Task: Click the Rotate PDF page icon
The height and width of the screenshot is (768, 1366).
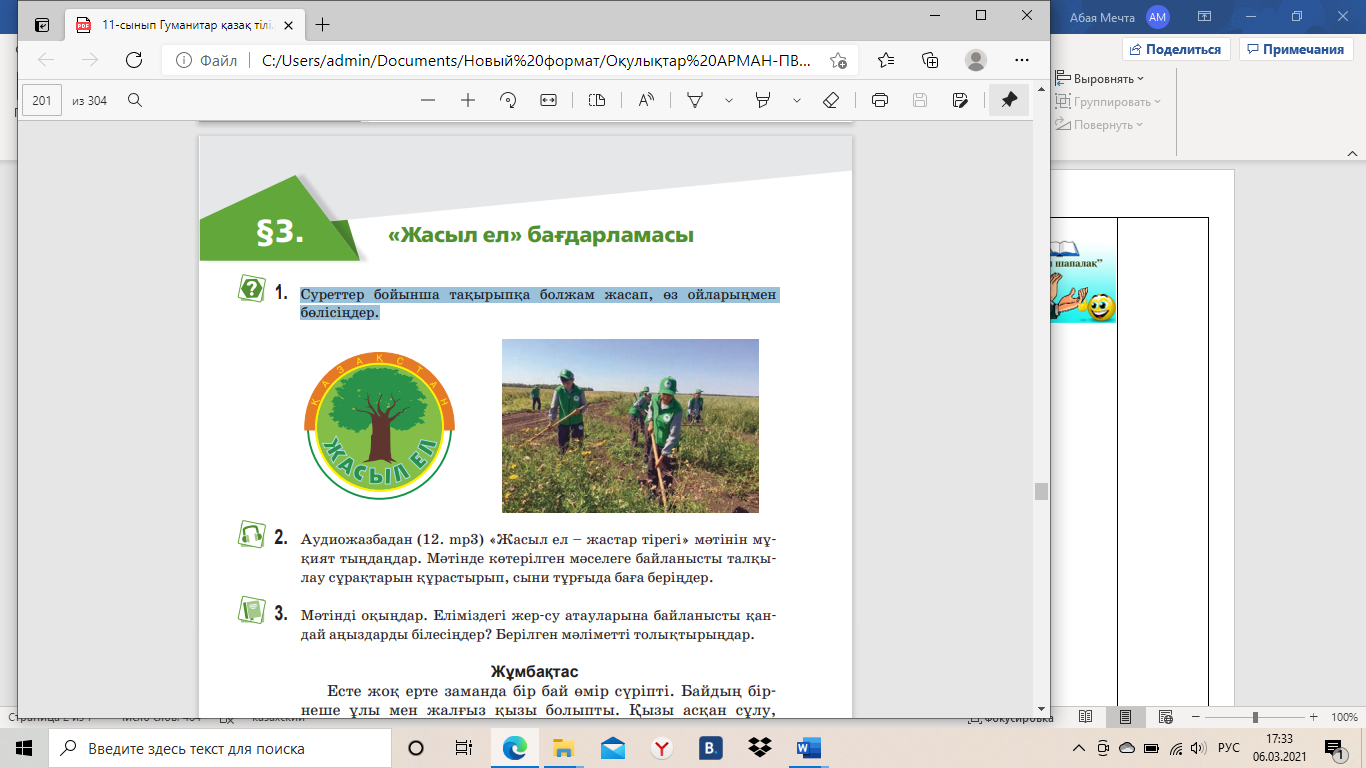Action: point(508,100)
